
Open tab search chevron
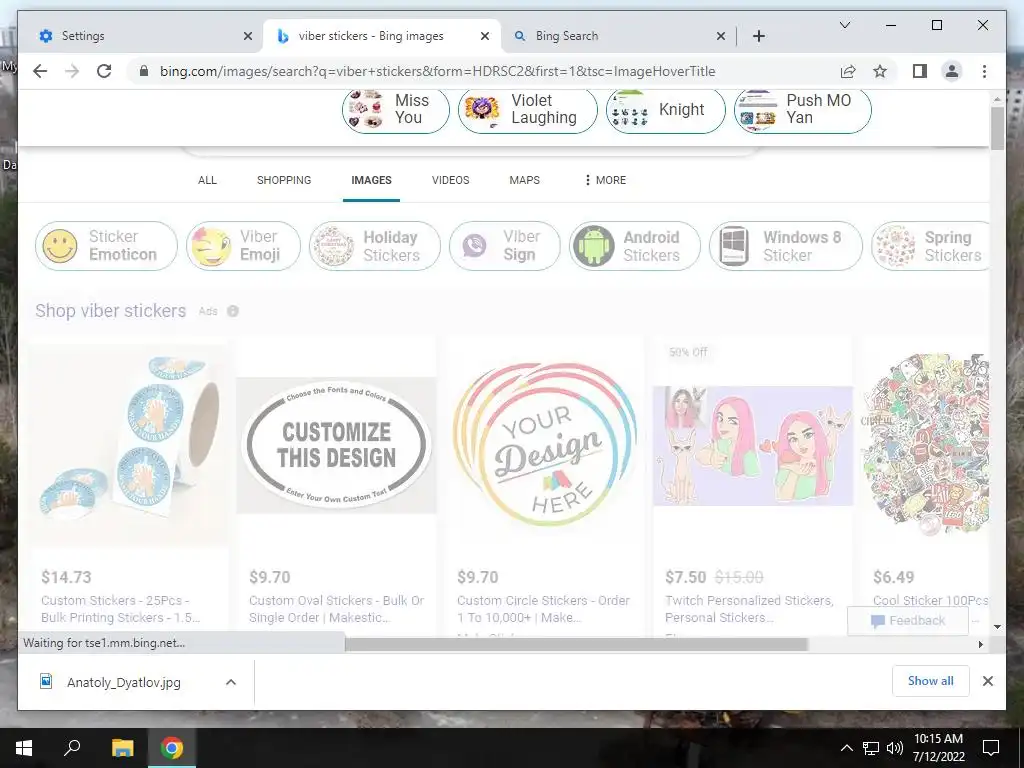pos(844,25)
